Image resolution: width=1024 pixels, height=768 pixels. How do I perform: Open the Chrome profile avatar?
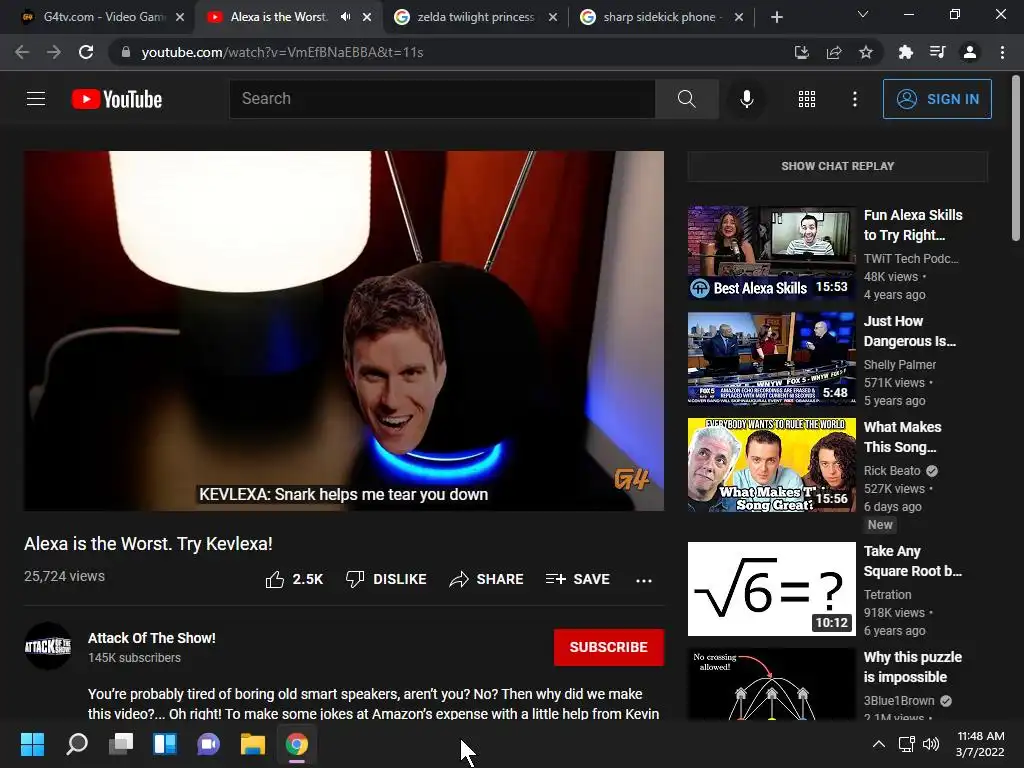[970, 52]
